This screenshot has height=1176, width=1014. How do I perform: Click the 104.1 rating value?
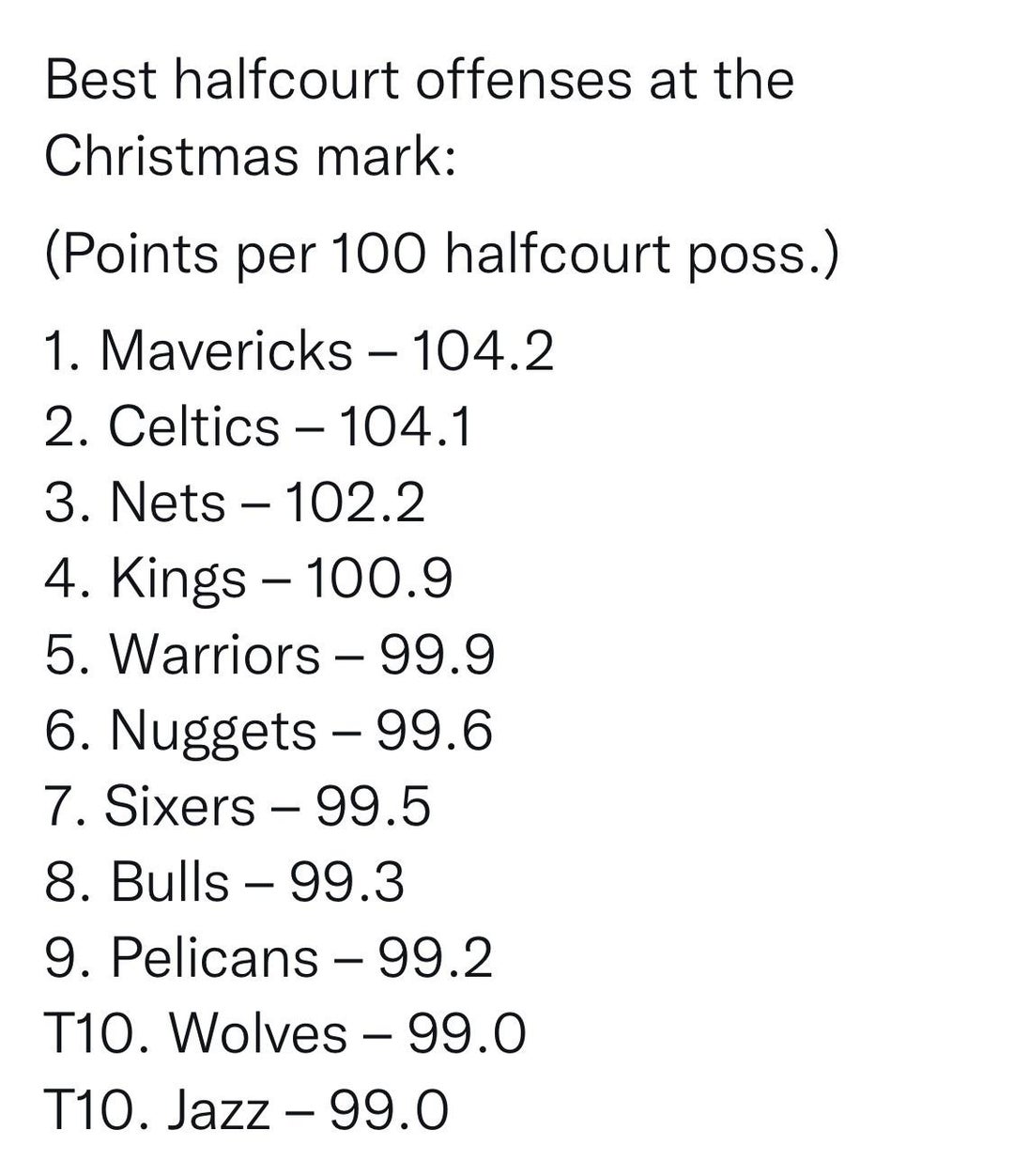tap(404, 426)
